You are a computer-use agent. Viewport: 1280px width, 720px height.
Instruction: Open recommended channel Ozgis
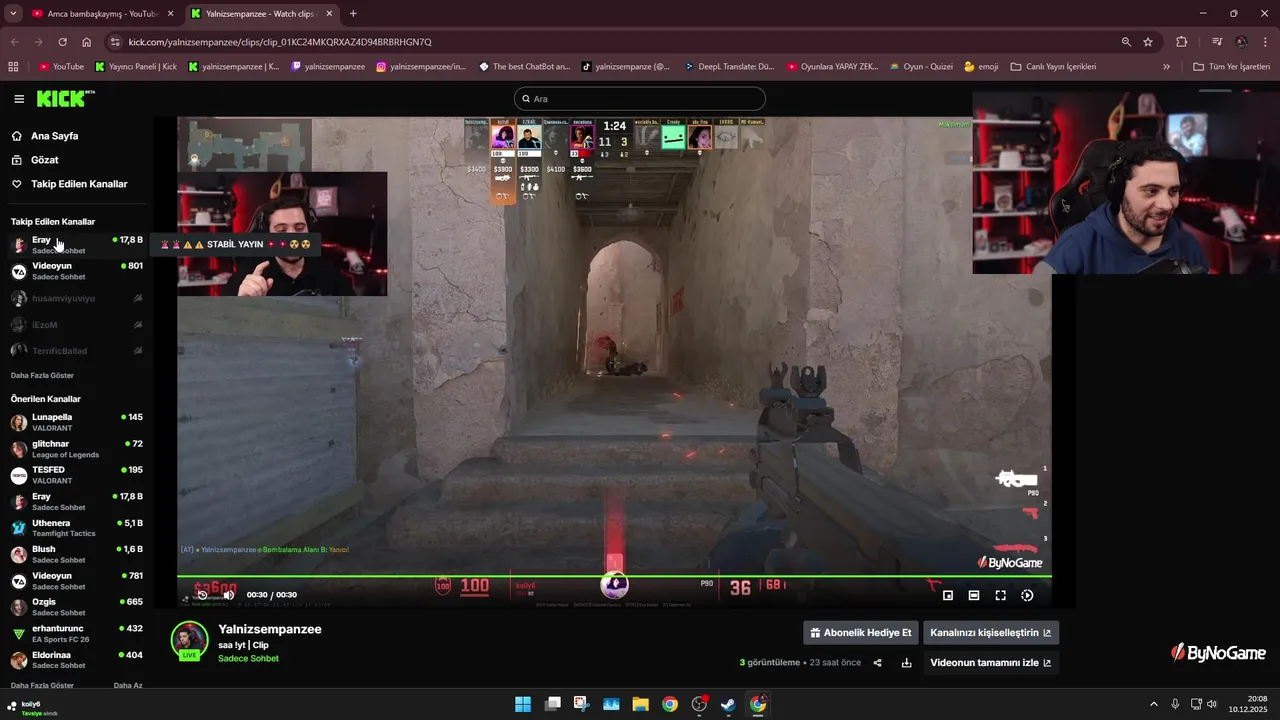pos(76,607)
